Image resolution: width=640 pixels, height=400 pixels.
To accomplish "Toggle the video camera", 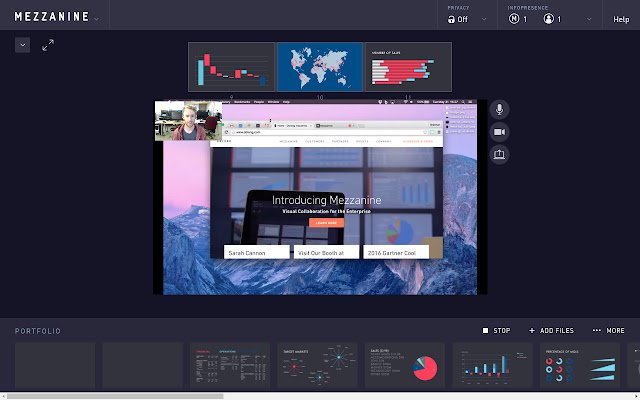I will [x=499, y=132].
